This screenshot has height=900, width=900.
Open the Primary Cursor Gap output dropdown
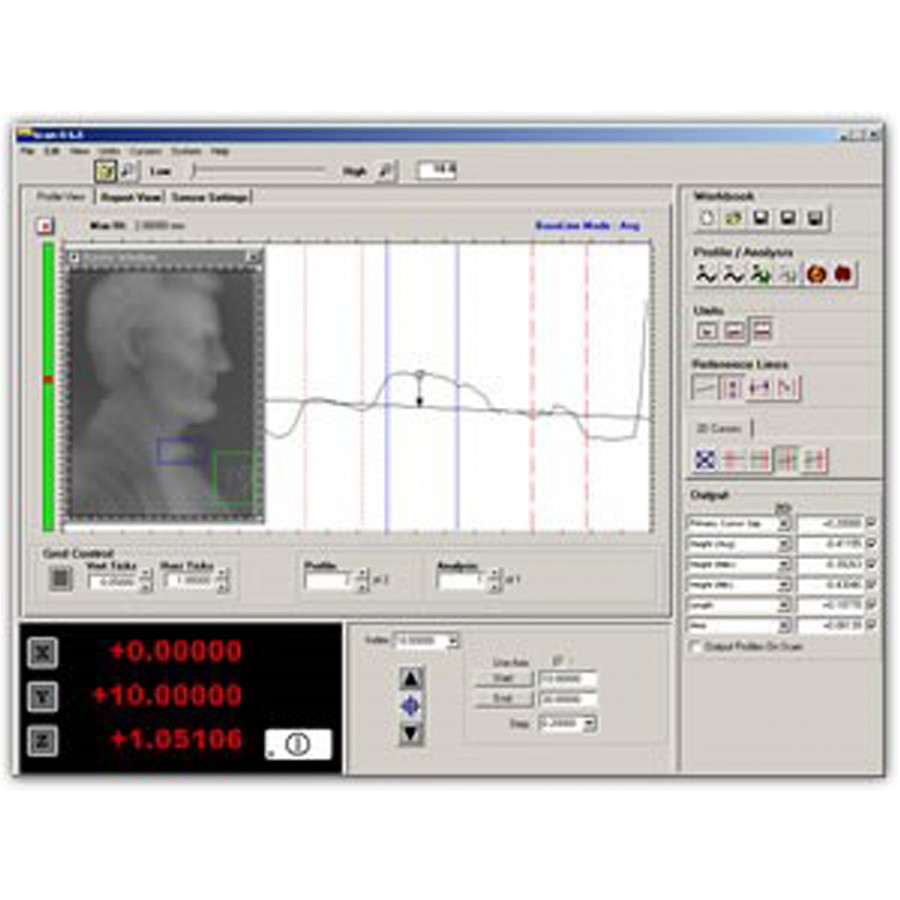pos(784,522)
